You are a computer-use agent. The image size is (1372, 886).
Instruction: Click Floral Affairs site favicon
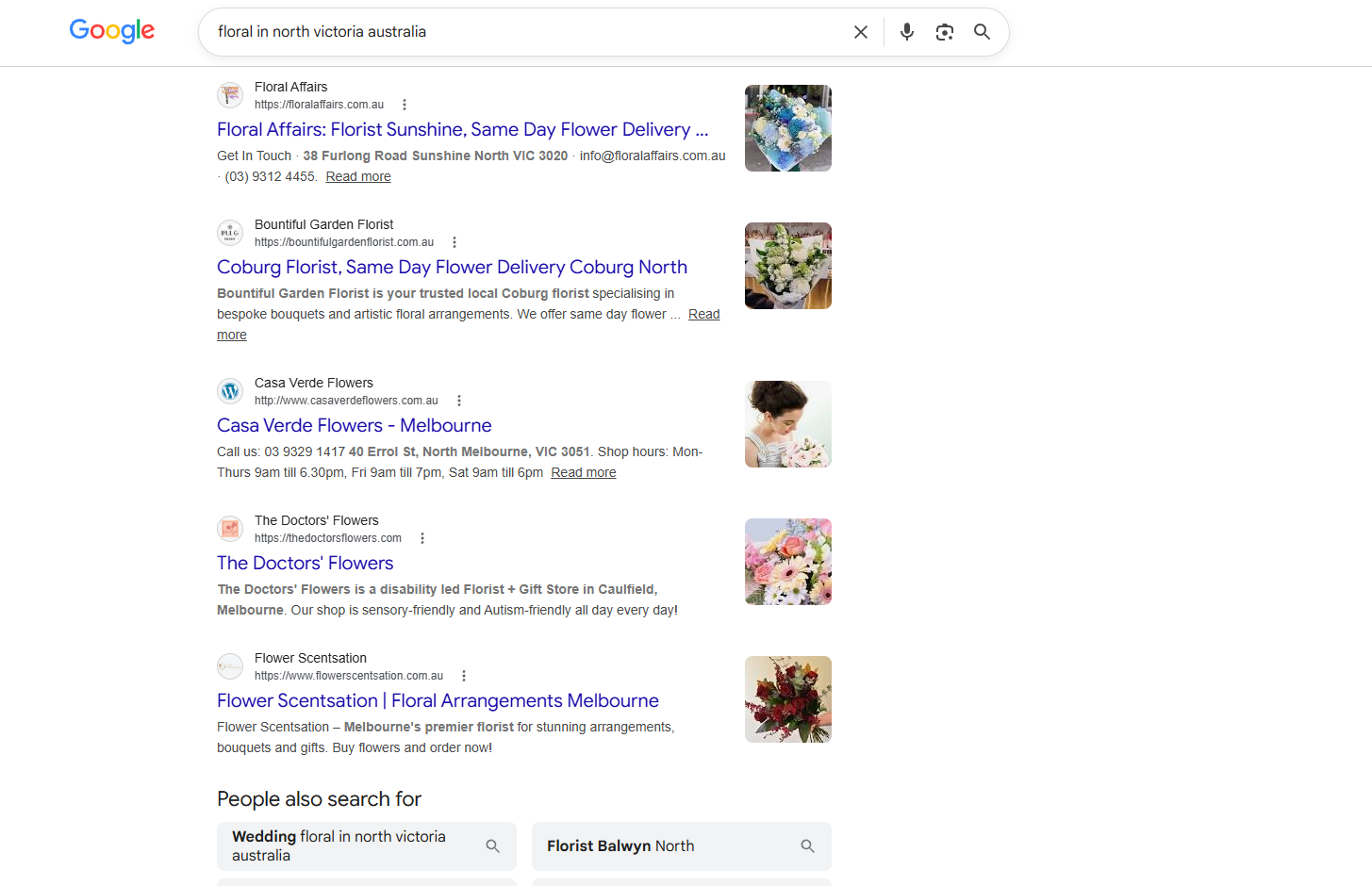tap(230, 95)
